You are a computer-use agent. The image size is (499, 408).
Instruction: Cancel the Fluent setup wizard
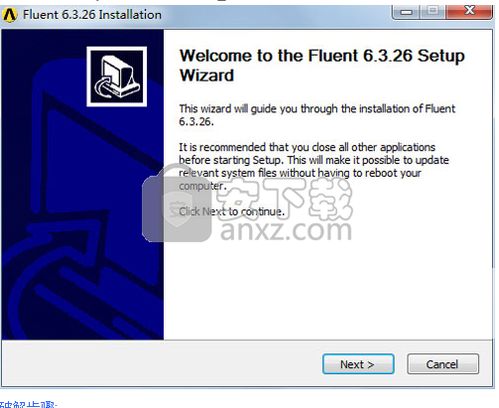tap(443, 364)
